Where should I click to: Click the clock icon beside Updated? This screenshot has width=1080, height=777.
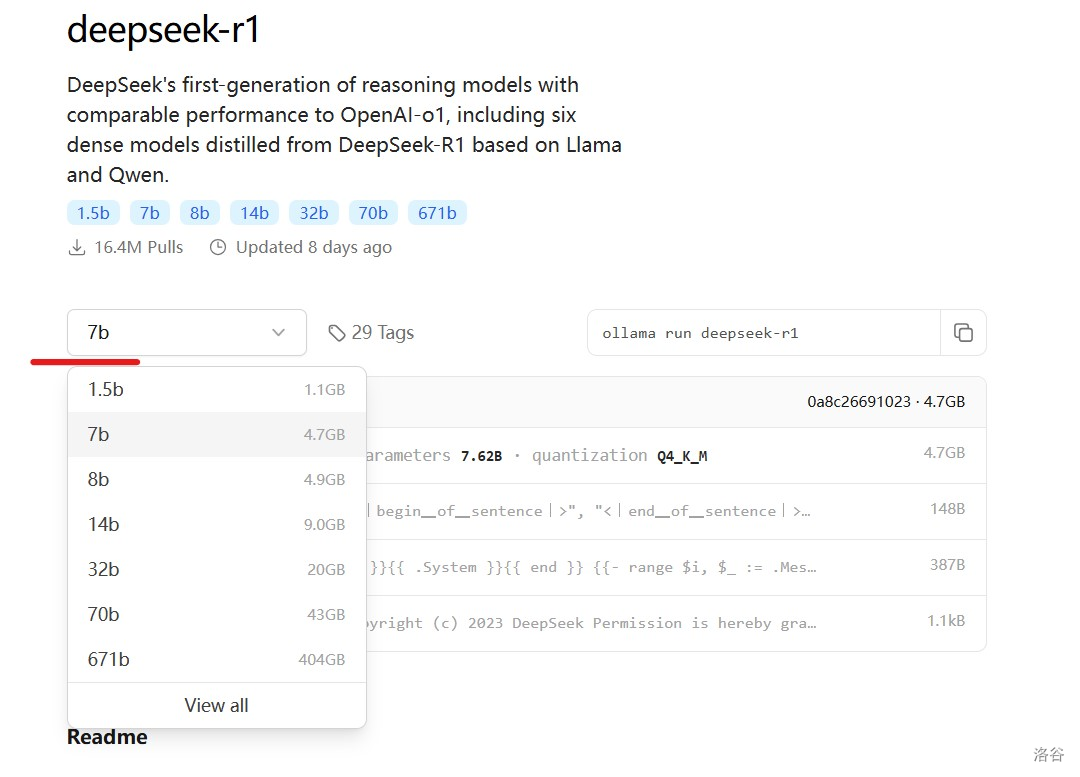218,247
